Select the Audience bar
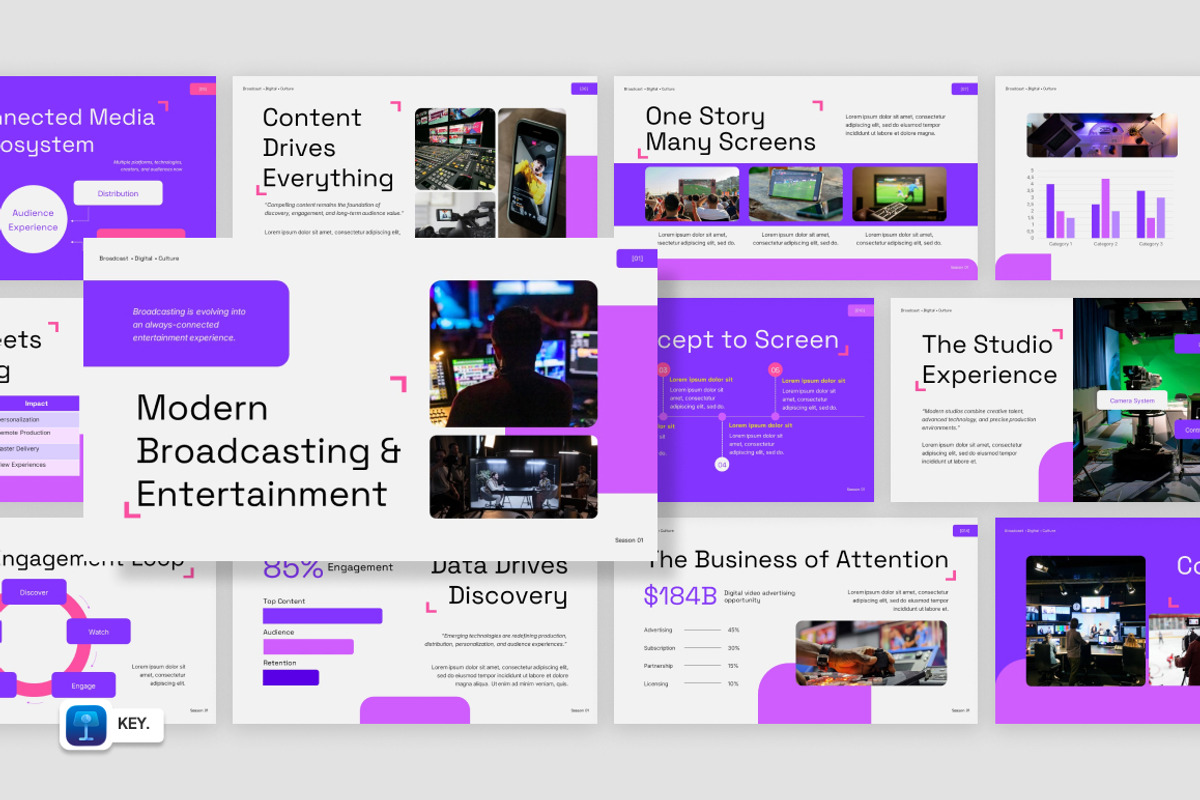Image resolution: width=1200 pixels, height=800 pixels. coord(308,646)
